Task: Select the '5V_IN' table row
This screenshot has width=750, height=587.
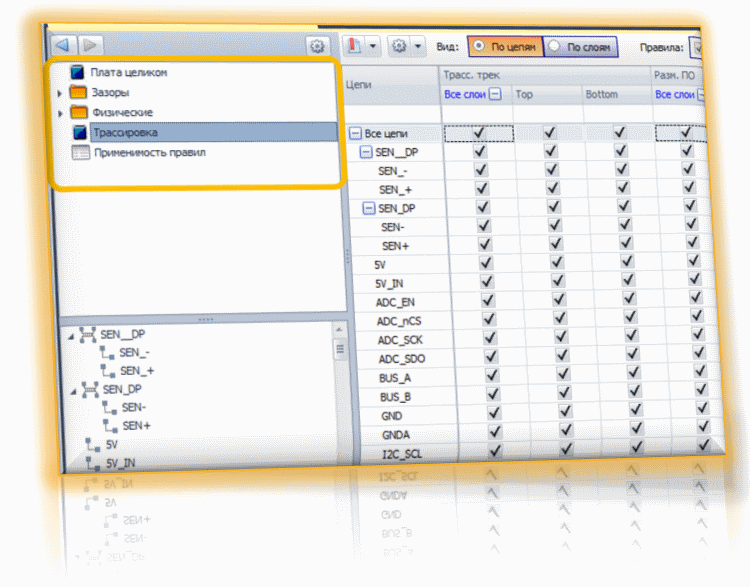Action: click(x=389, y=284)
